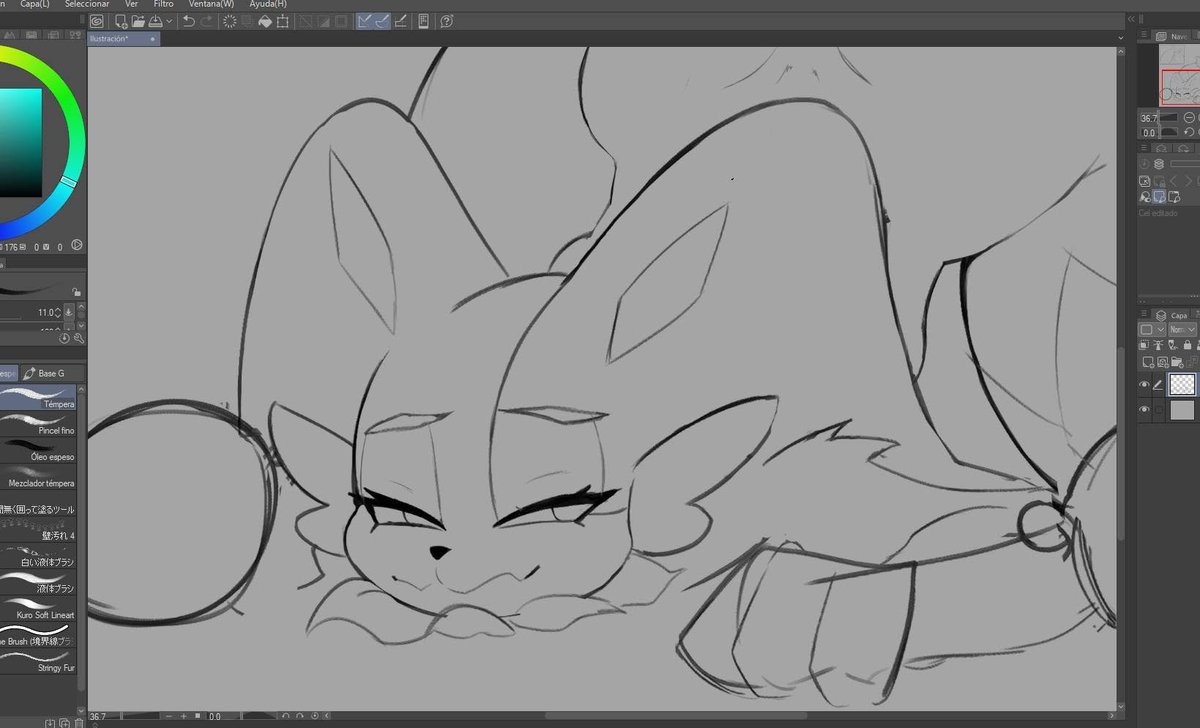Click the trash delete sub tool icon
1200x728 pixels.
coord(78,722)
